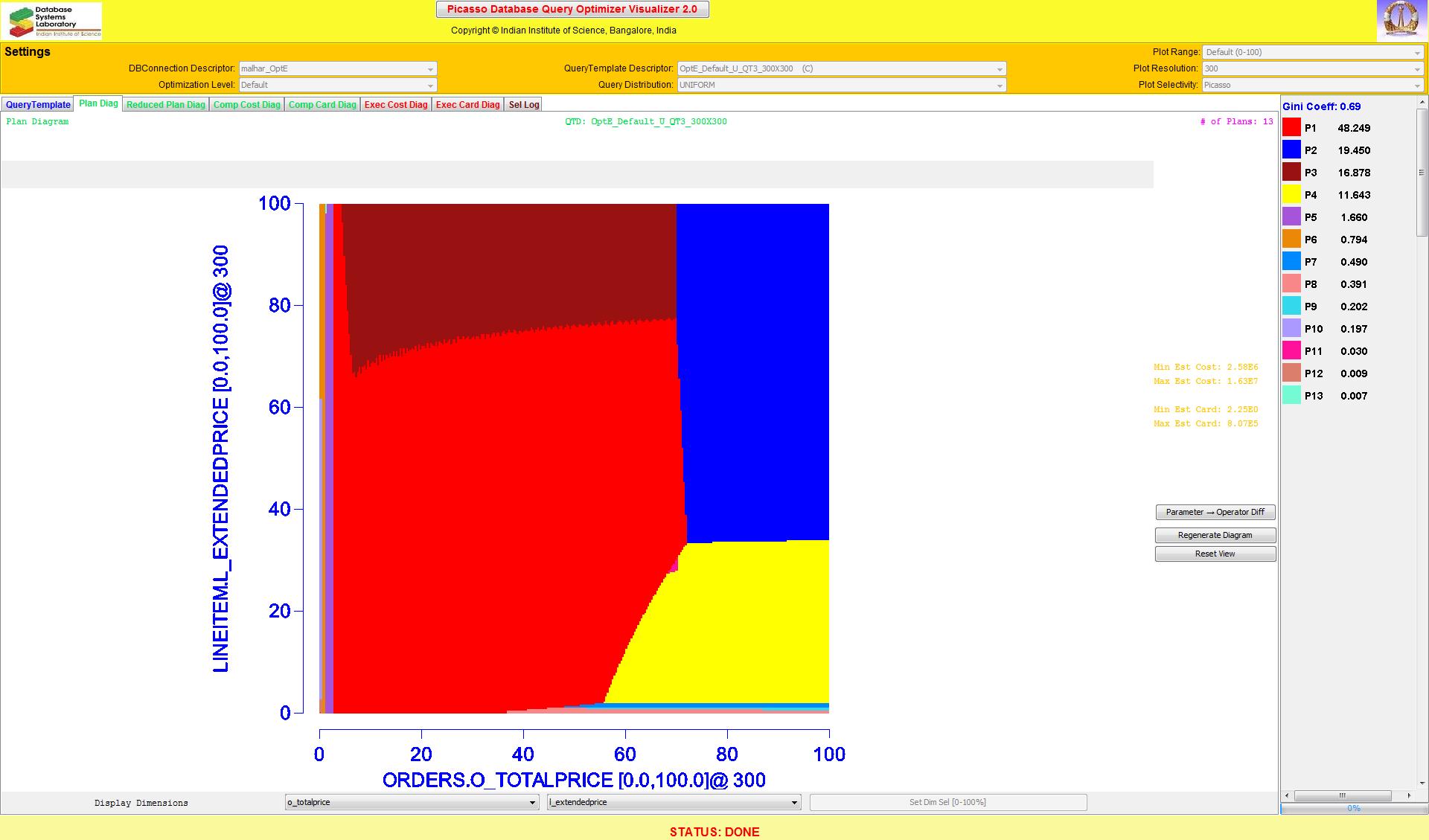Click the yellow P4 legend swatch

point(1291,195)
